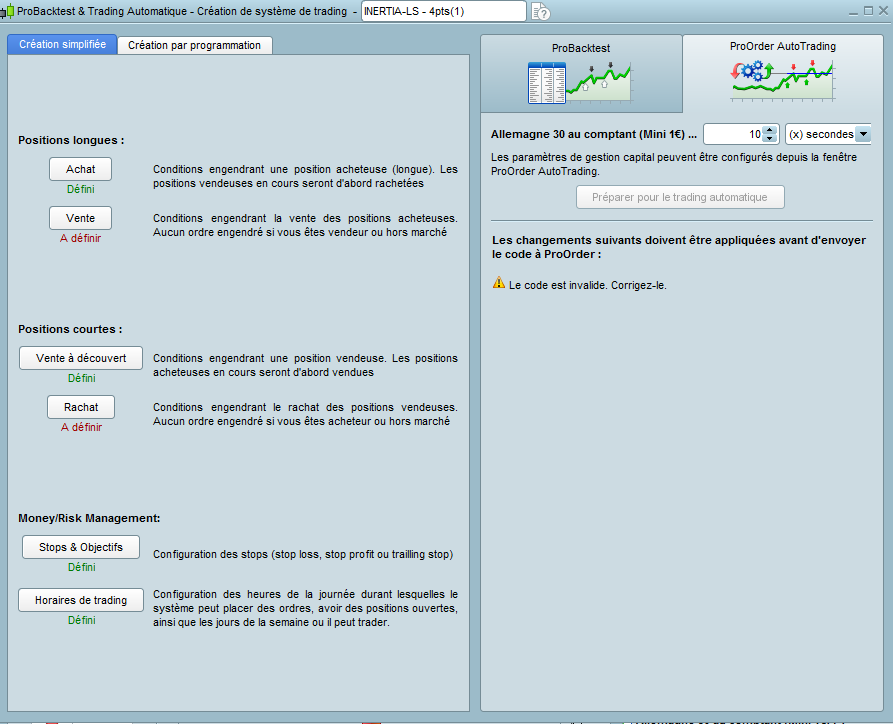Screen dimensions: 893x724
Task: Increase timeframe value with up arrow
Action: point(770,130)
